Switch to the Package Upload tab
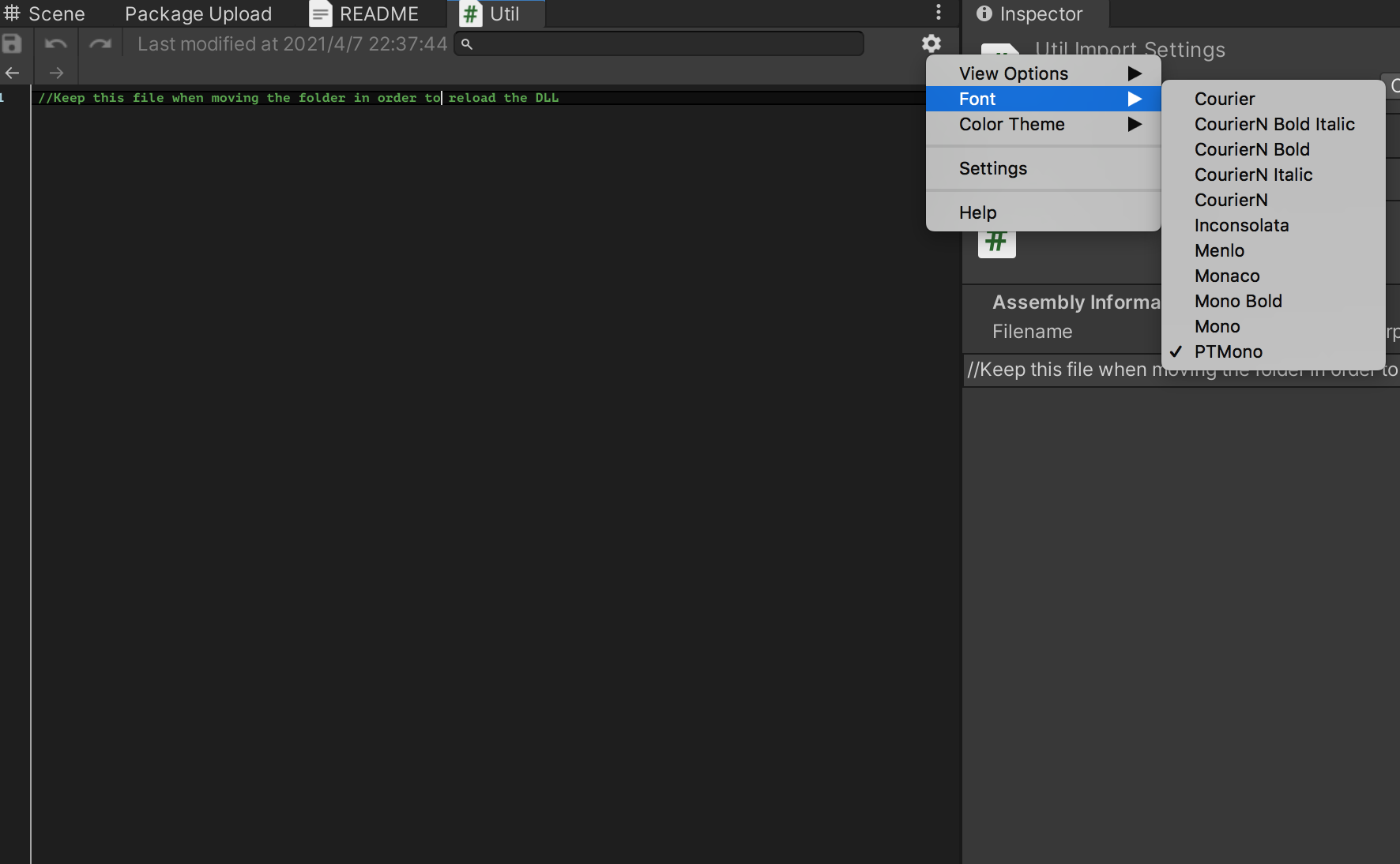The height and width of the screenshot is (864, 1400). pos(198,13)
